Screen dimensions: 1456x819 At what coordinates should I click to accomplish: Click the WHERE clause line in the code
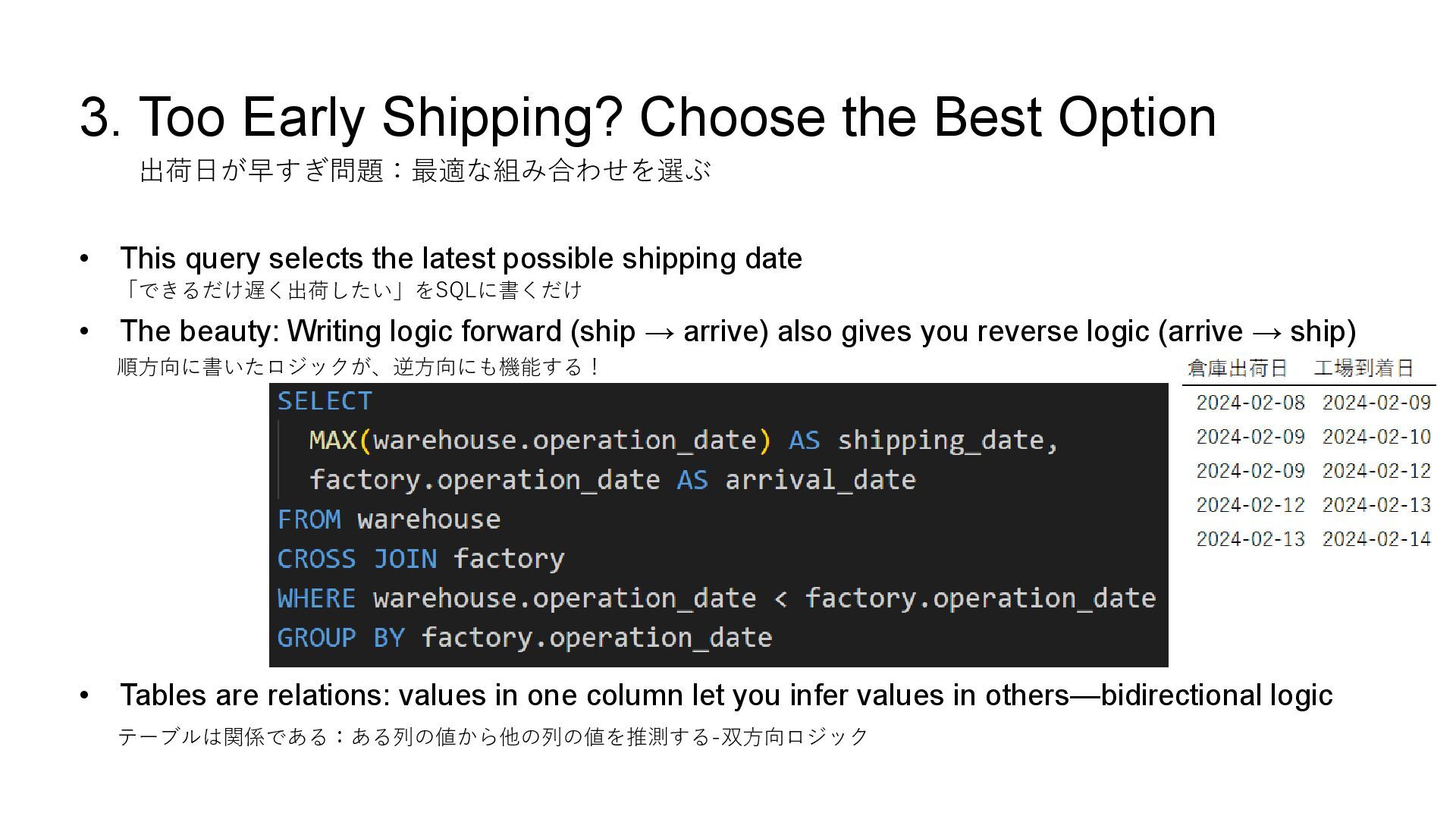(x=717, y=598)
